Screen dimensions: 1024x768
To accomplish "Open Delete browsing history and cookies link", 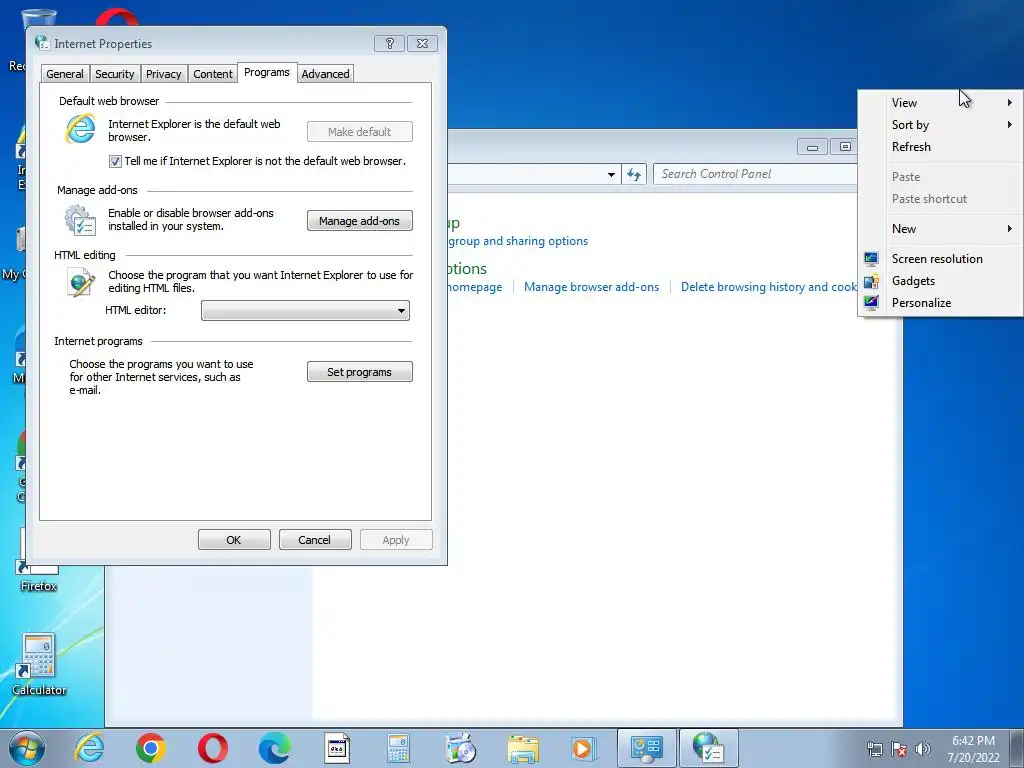I will coord(769,287).
